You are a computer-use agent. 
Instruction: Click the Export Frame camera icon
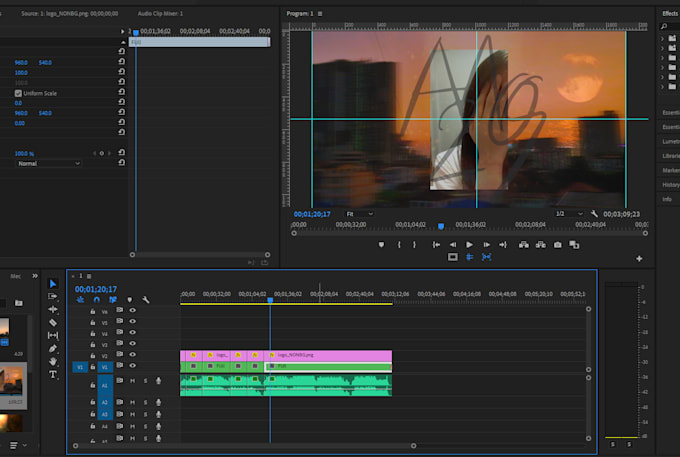tap(558, 244)
